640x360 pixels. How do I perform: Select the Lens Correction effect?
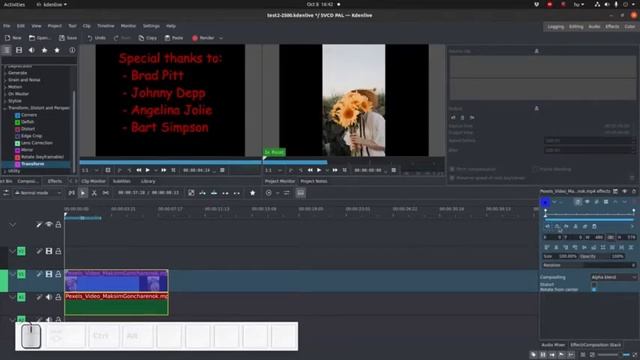tap(36, 143)
